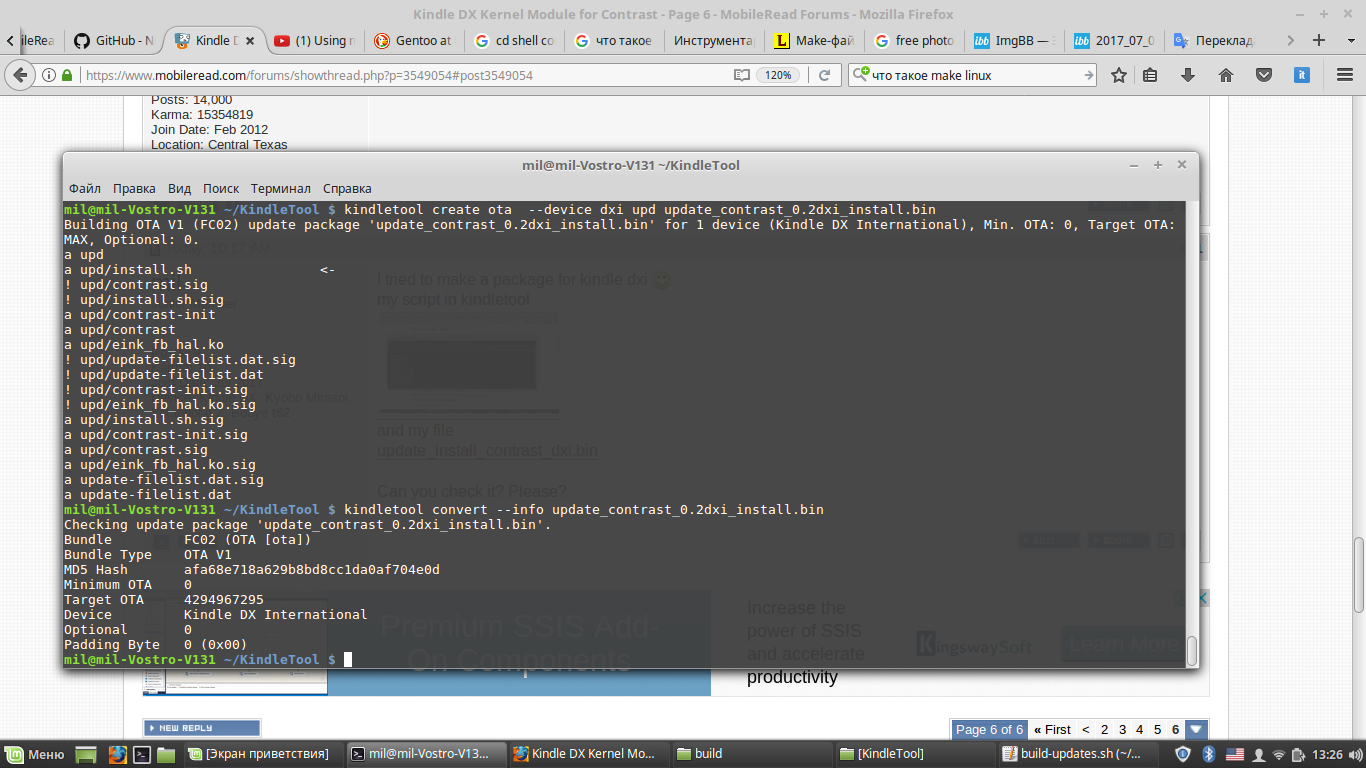Click the US flag keyboard layout indicator
The image size is (1366, 768).
[x=1234, y=754]
